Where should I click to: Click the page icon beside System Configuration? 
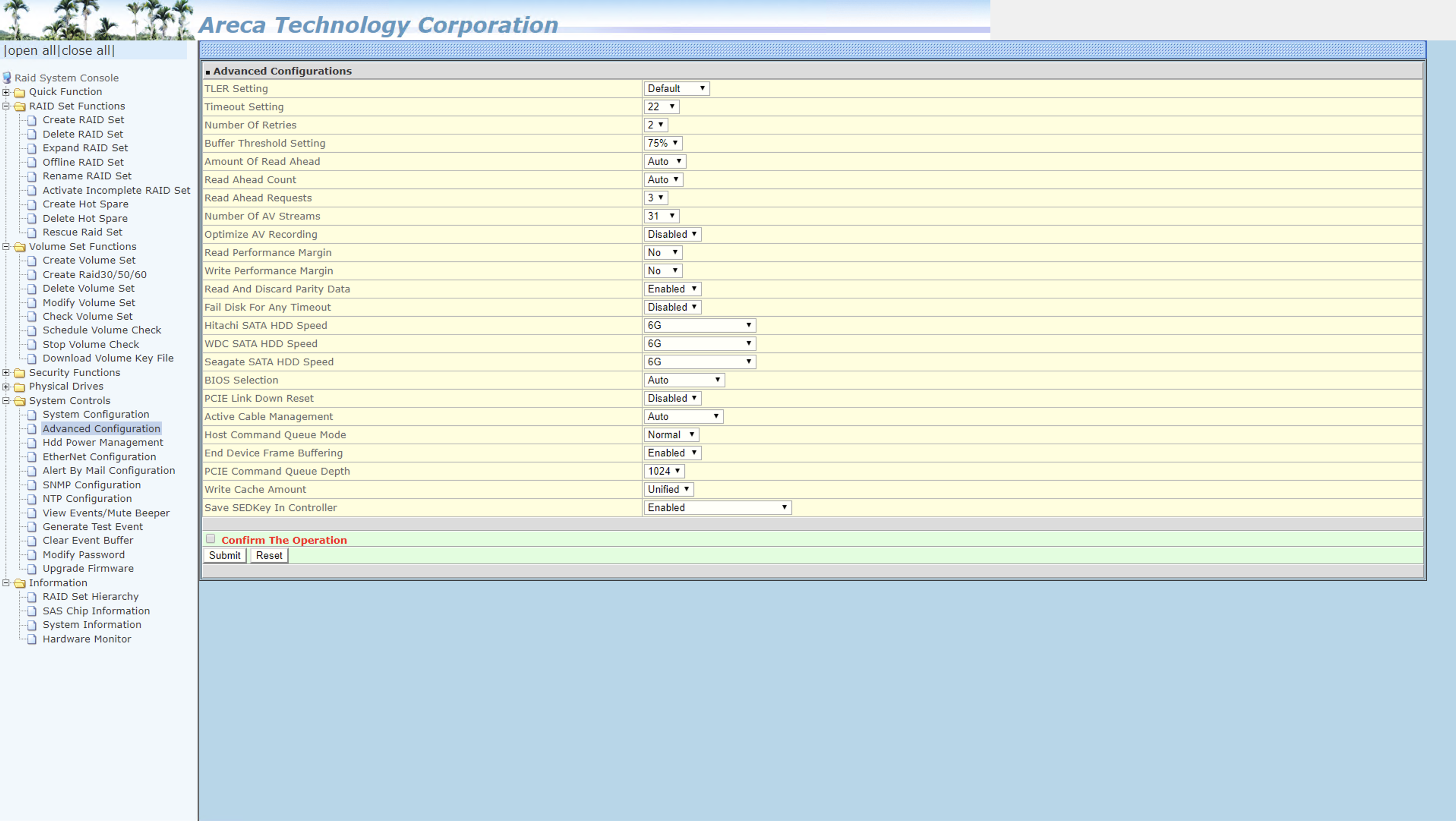pos(32,415)
